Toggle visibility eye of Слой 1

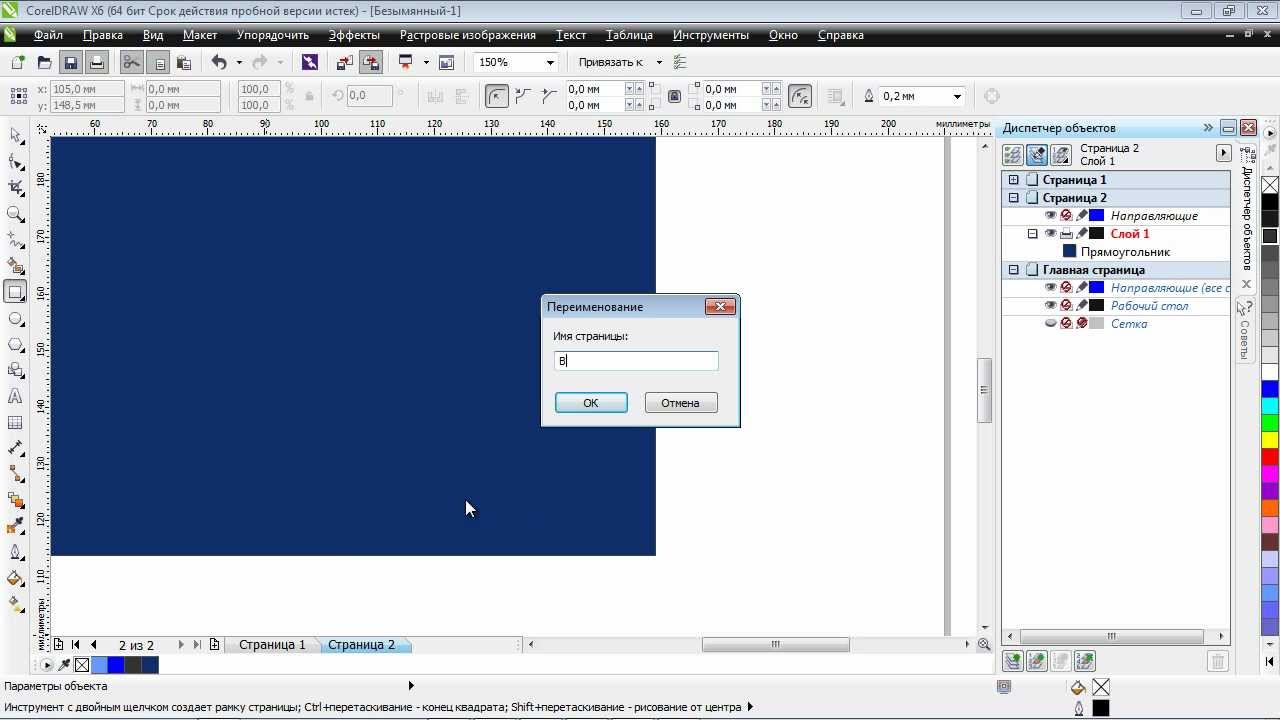(x=1050, y=234)
